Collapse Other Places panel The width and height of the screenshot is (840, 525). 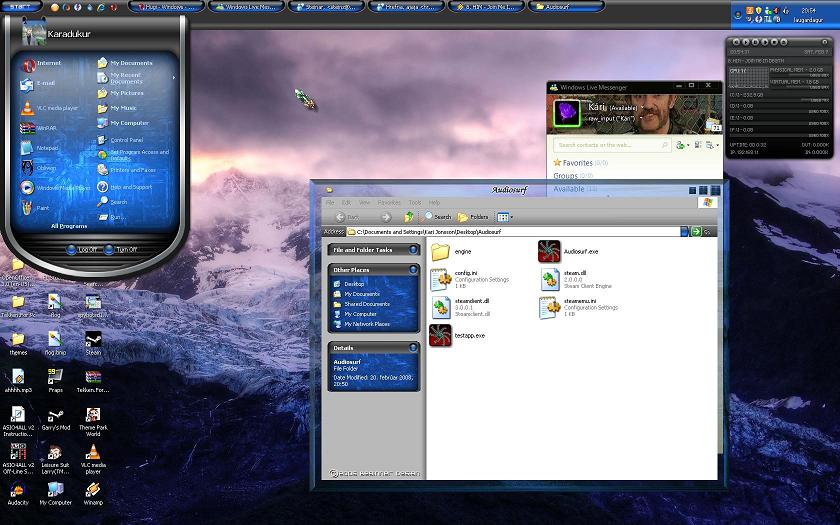413,269
